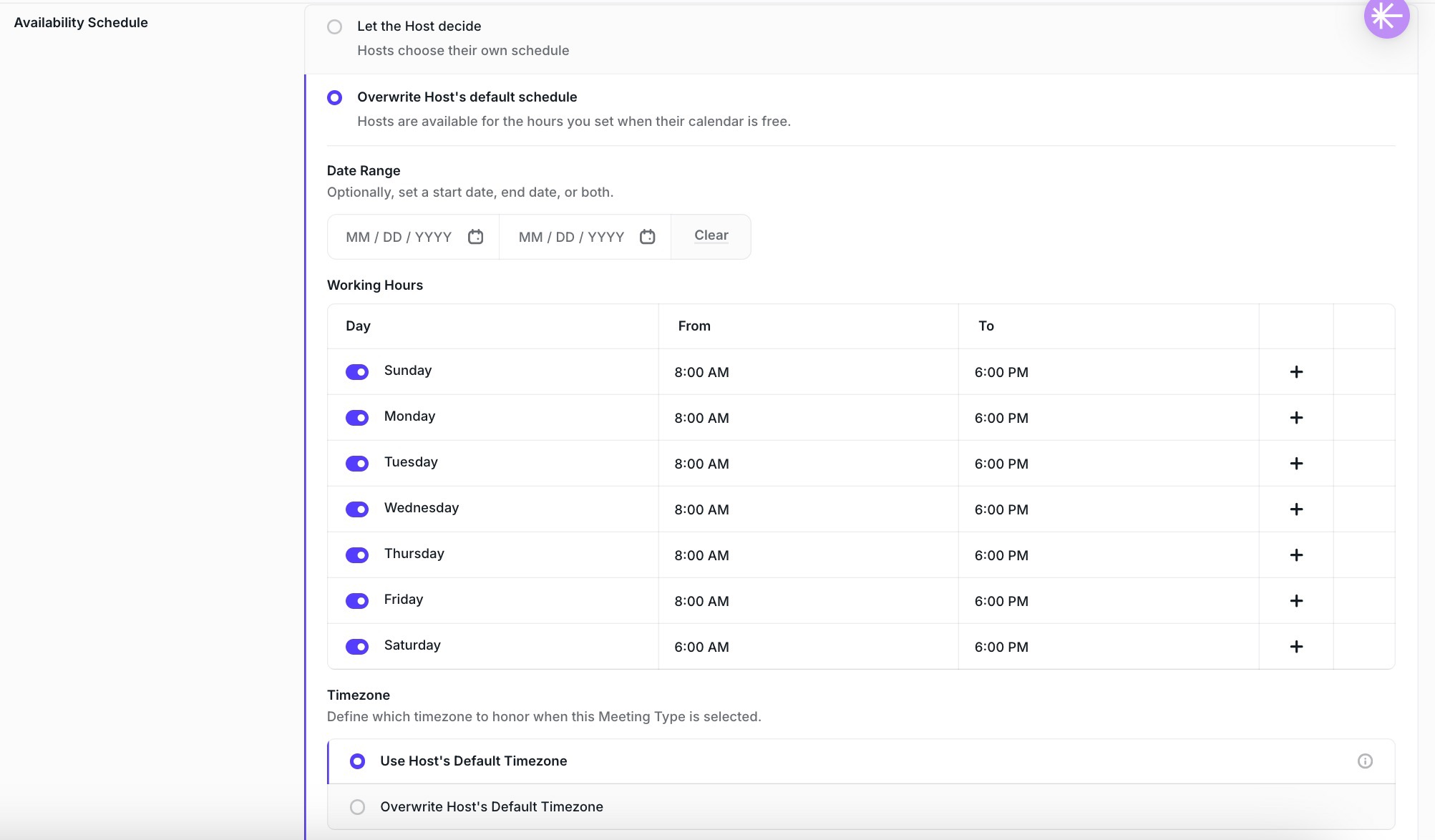Open the purple asterisk assistant button

(x=1386, y=15)
